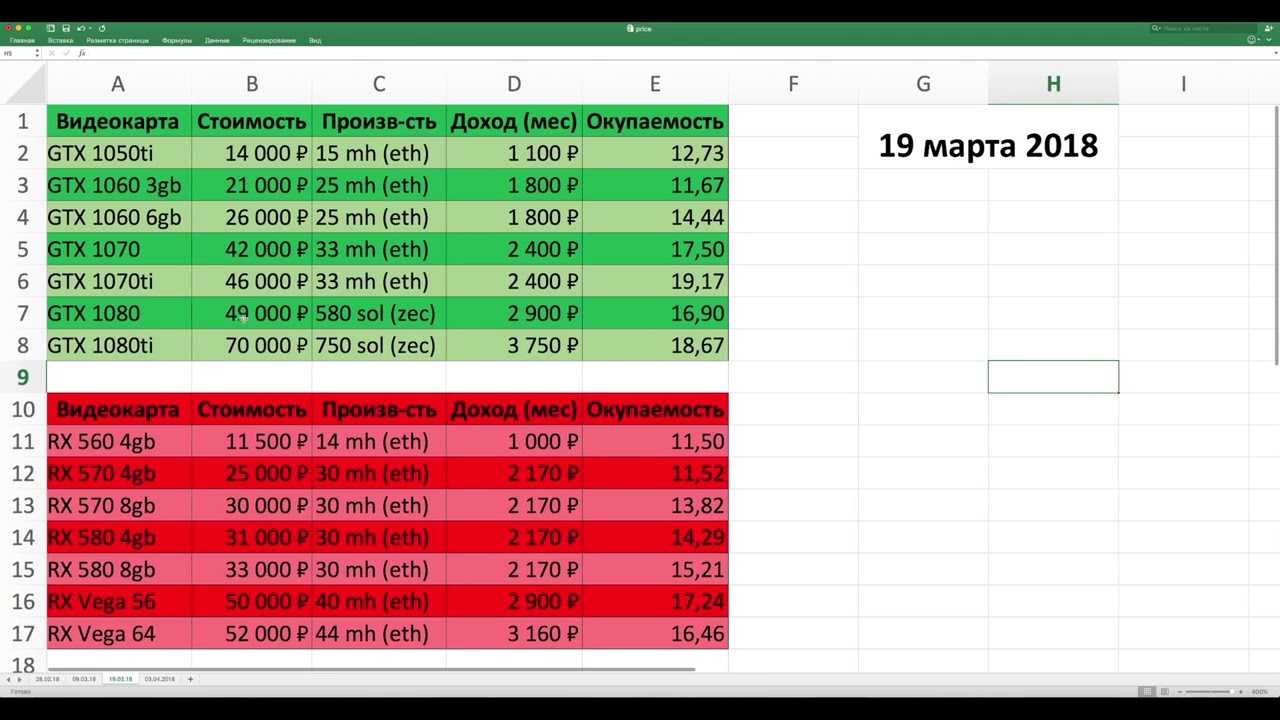This screenshot has height=720, width=1280.
Task: Click previous sheet navigation arrow
Action: [8, 679]
